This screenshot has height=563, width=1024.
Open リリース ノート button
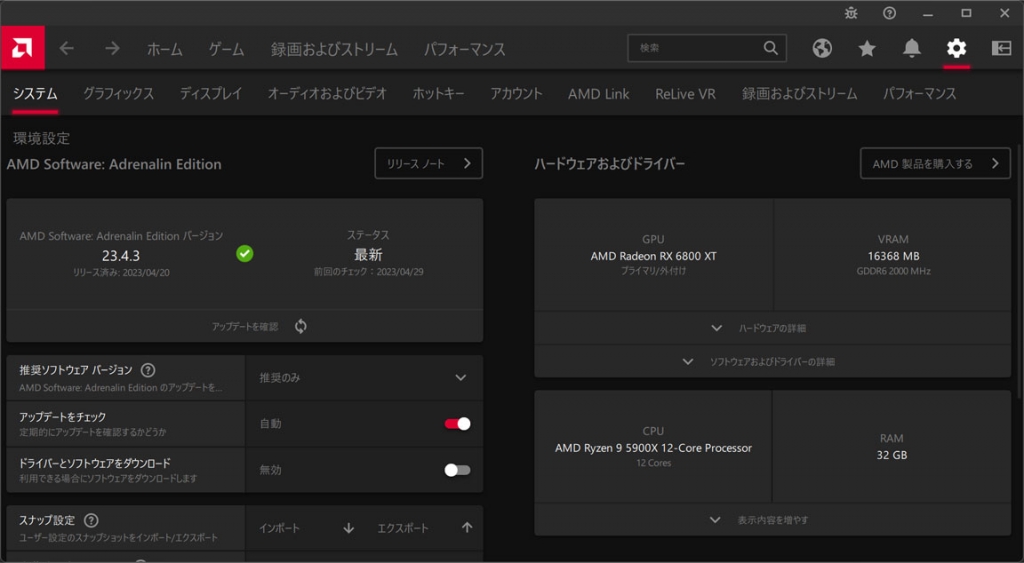[428, 163]
